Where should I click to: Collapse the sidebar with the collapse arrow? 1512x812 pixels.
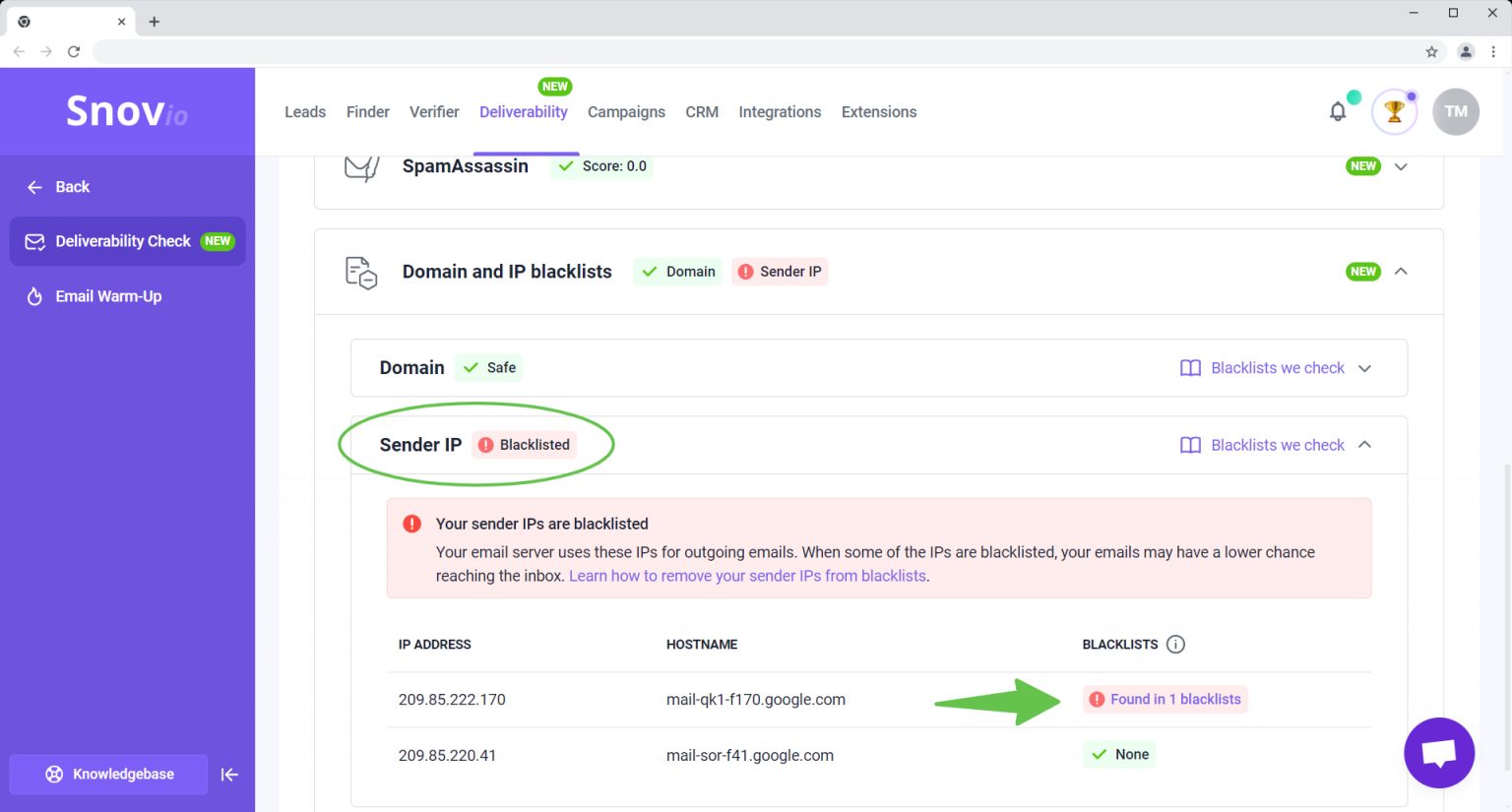coord(229,775)
